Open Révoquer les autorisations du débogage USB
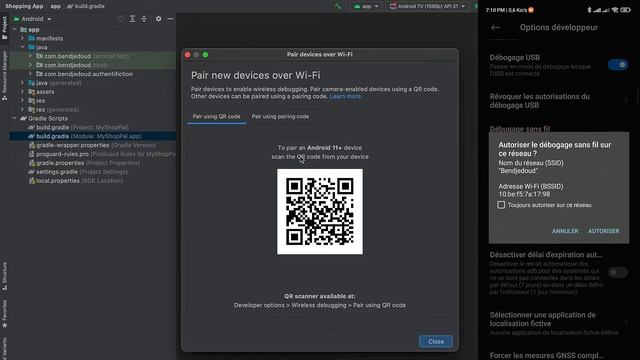This screenshot has width=640, height=360. [559, 101]
